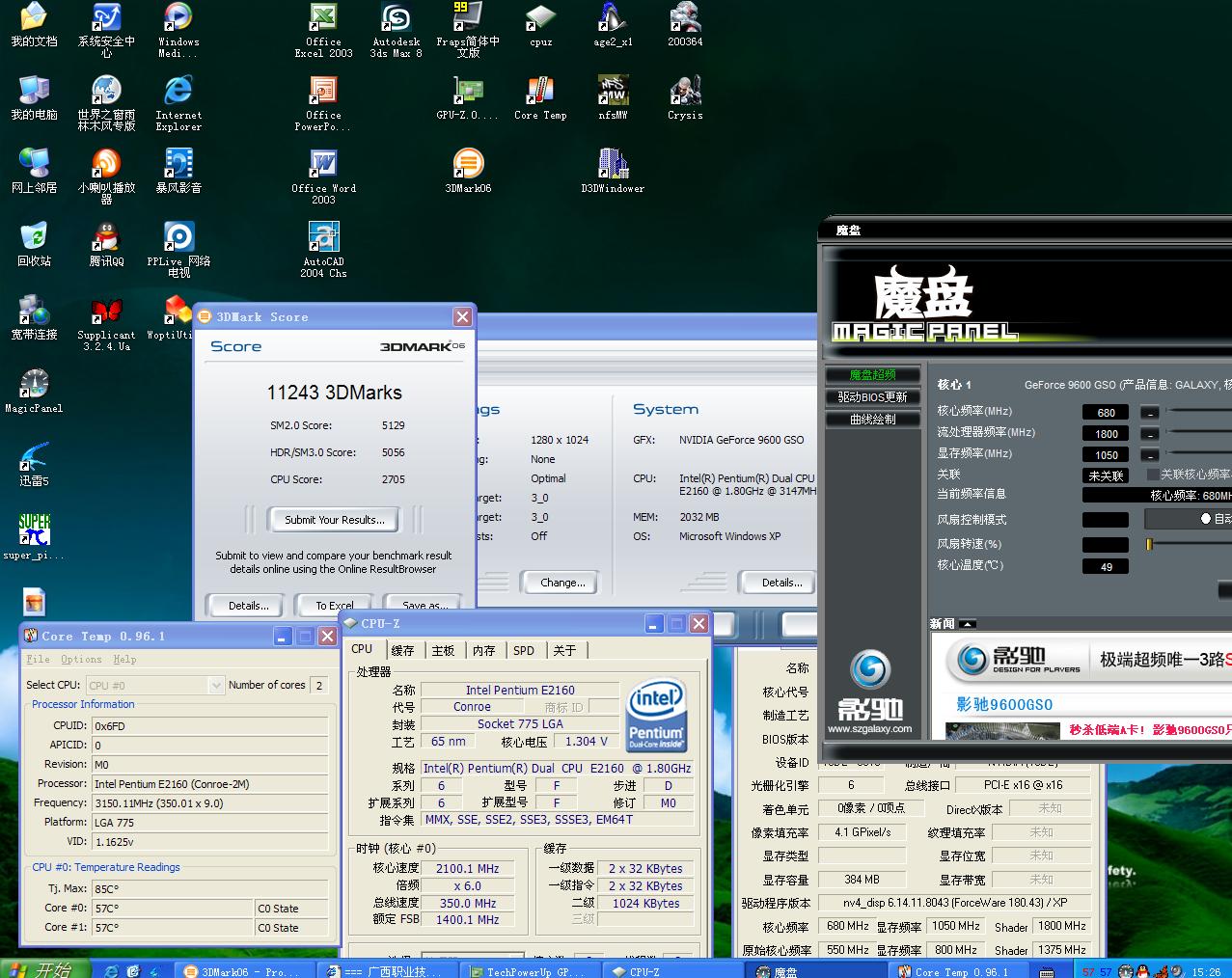This screenshot has height=978, width=1232.
Task: Open the 回收站 recycle bin icon
Action: coord(34,245)
